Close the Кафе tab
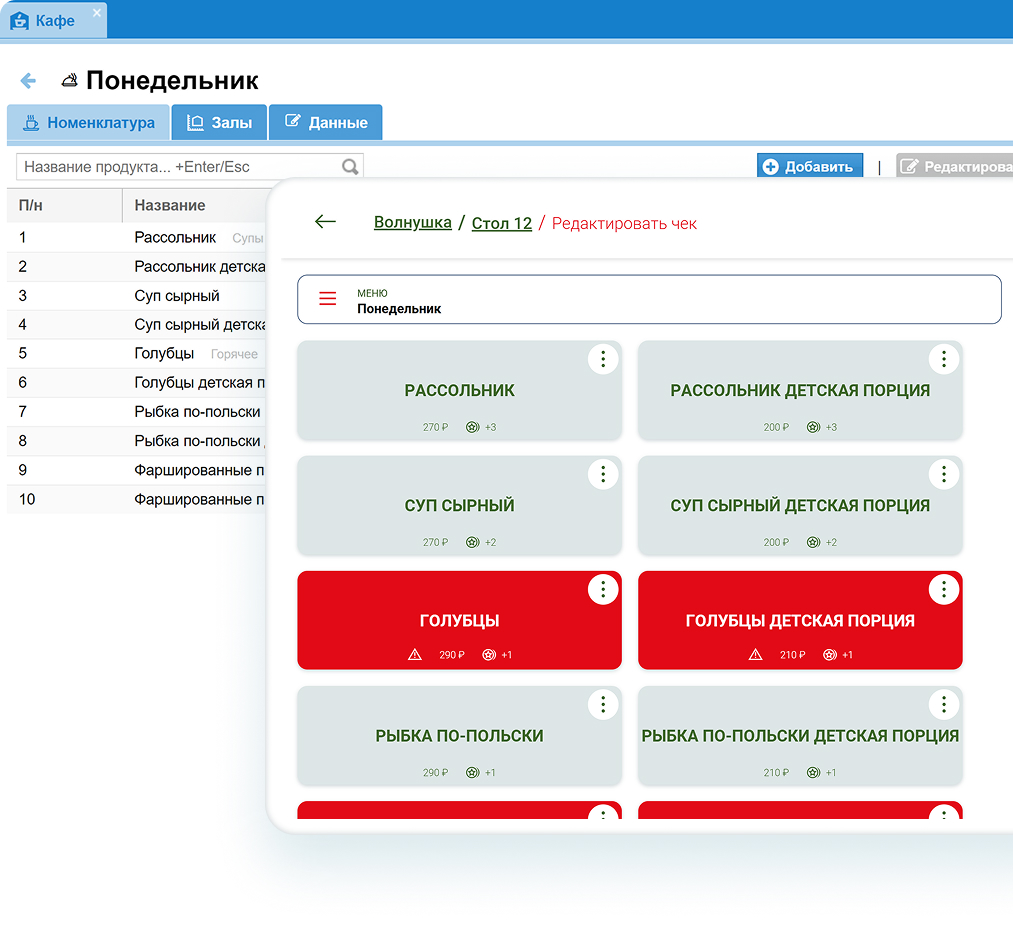The height and width of the screenshot is (925, 1013). point(96,12)
